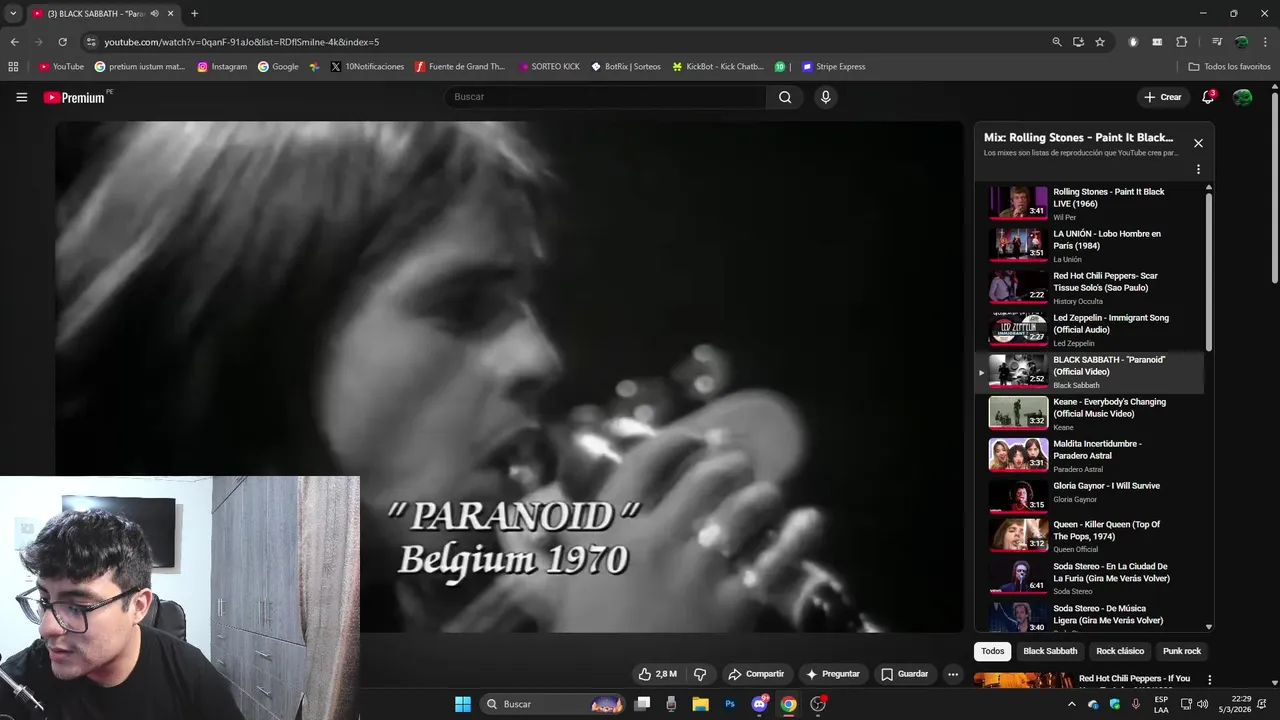
Task: Click the Preguntar button
Action: click(833, 674)
